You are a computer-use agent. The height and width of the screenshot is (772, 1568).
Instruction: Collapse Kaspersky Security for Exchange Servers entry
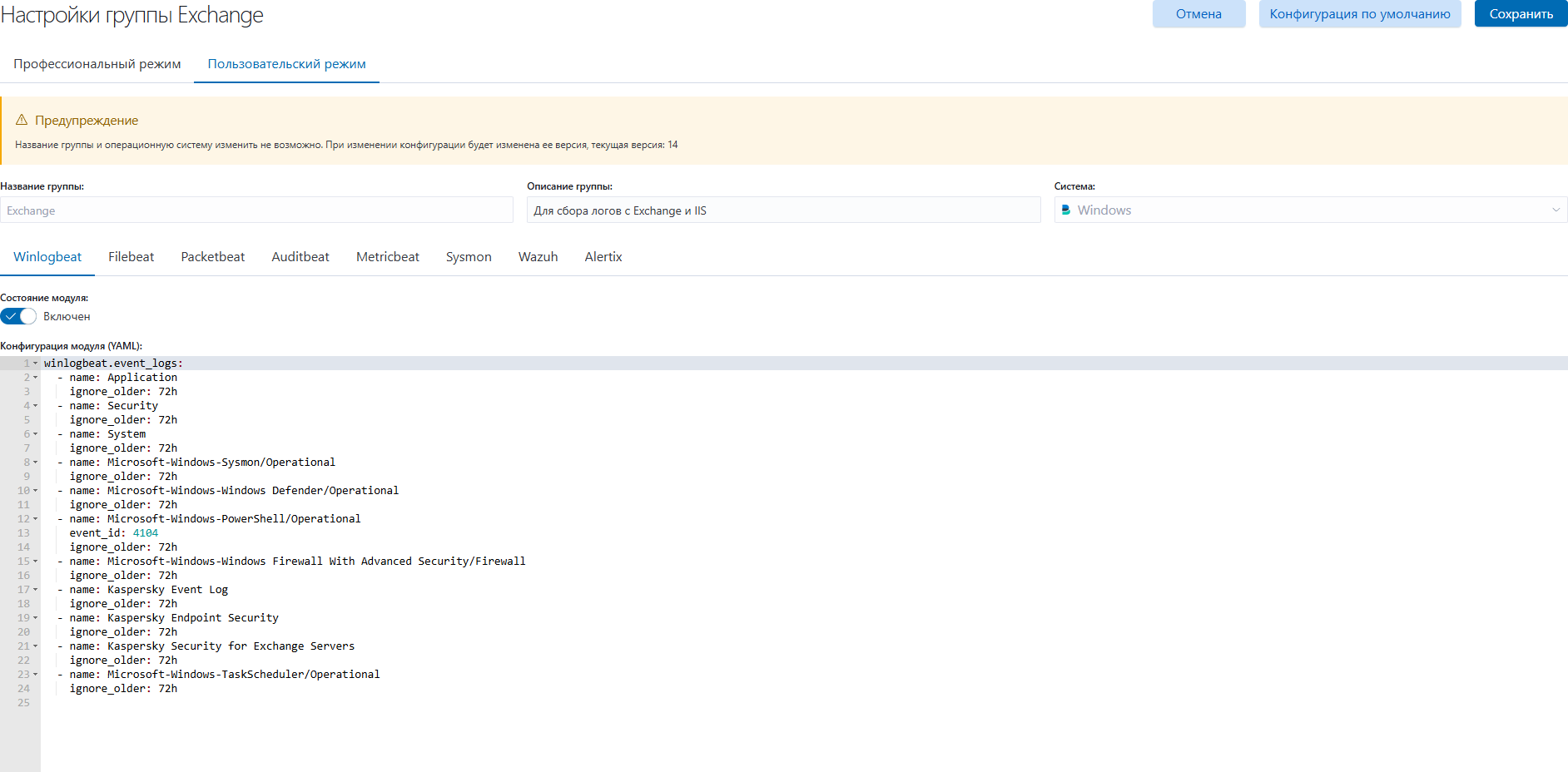35,646
